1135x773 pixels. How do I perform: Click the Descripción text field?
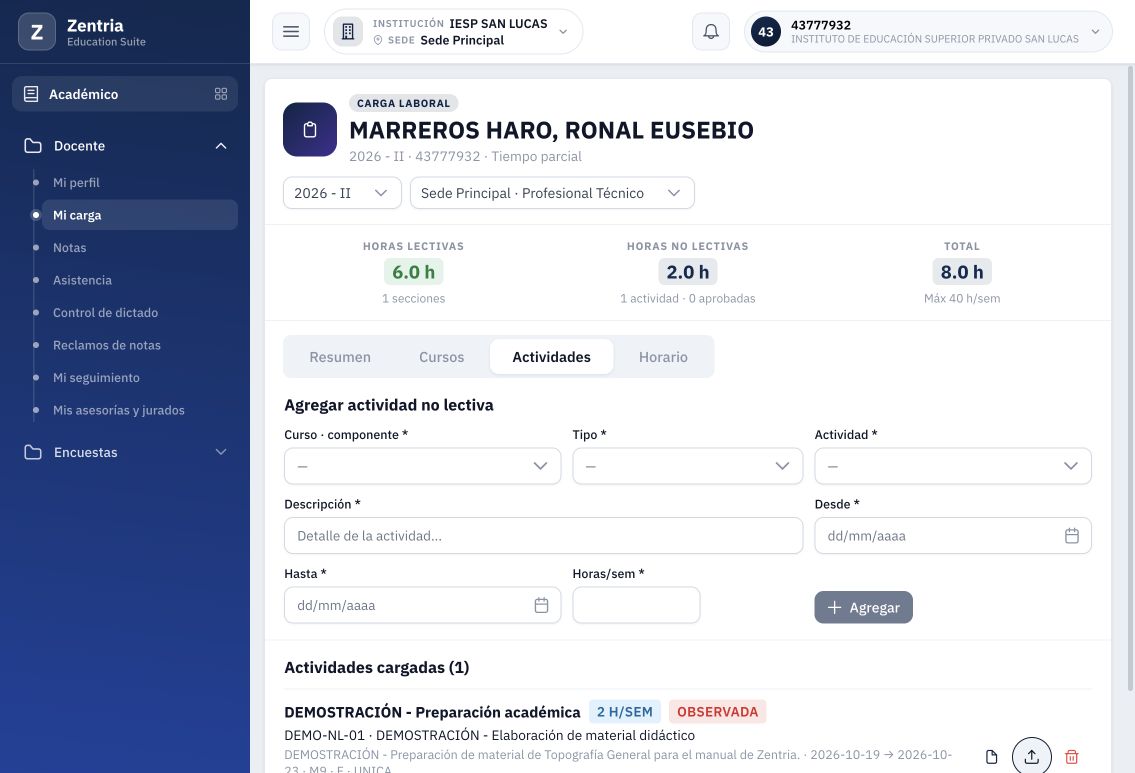(544, 536)
